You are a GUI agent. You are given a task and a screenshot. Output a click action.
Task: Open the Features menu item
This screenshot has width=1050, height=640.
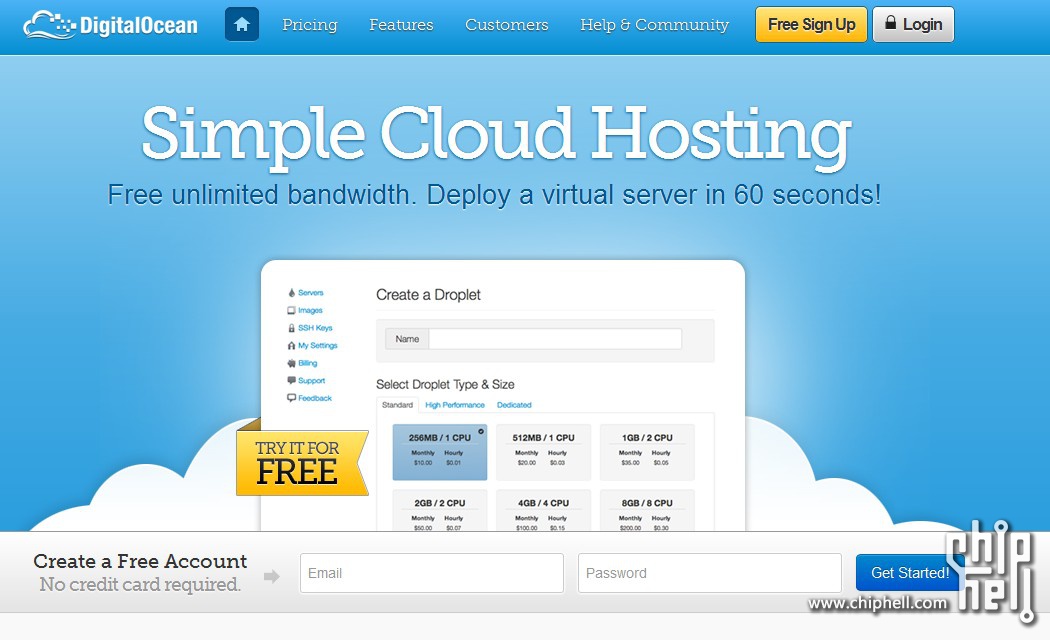(401, 25)
